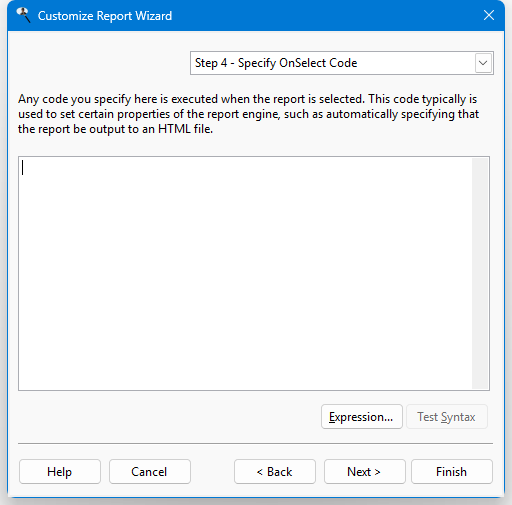Open the Step 4 - Specify OnSelect Code combo box
This screenshot has height=505, width=512.
[342, 63]
